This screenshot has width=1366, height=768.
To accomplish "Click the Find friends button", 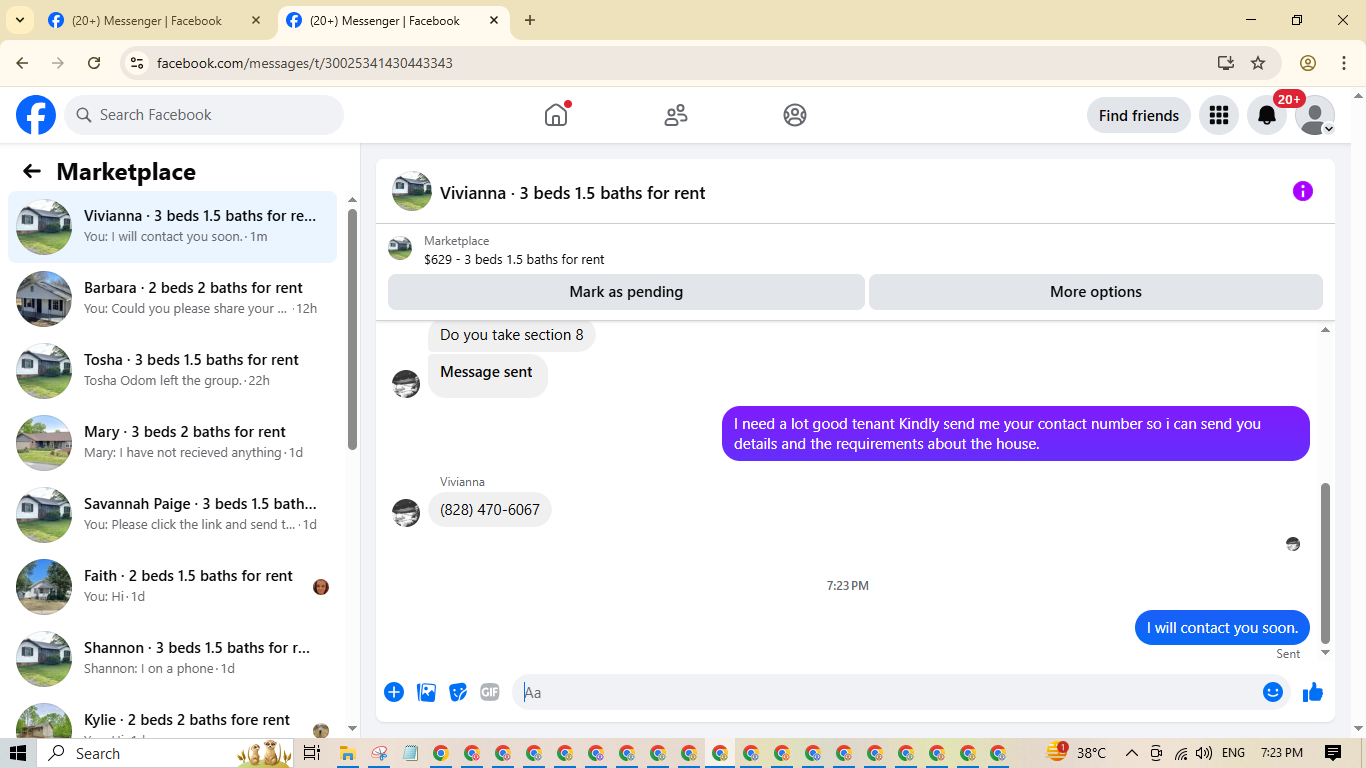I will [1139, 115].
